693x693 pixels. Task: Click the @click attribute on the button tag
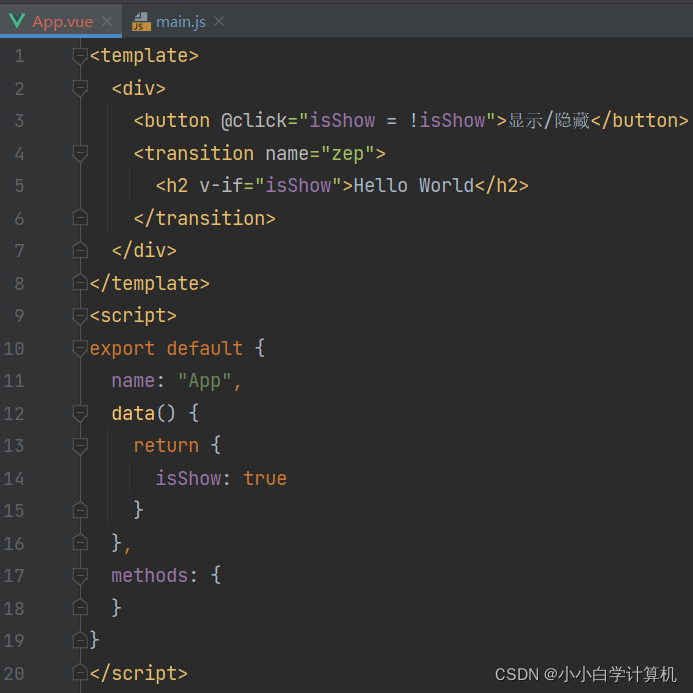(254, 121)
